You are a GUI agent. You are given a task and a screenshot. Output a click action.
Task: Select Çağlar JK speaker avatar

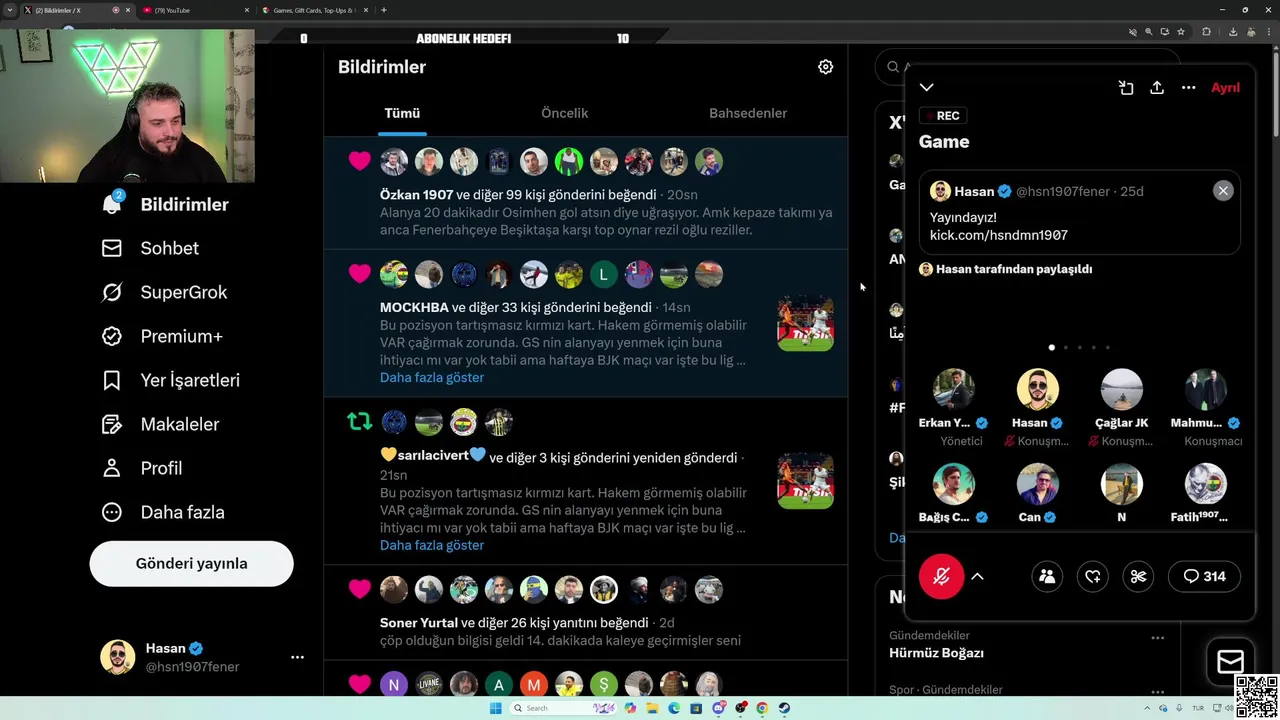(1121, 390)
